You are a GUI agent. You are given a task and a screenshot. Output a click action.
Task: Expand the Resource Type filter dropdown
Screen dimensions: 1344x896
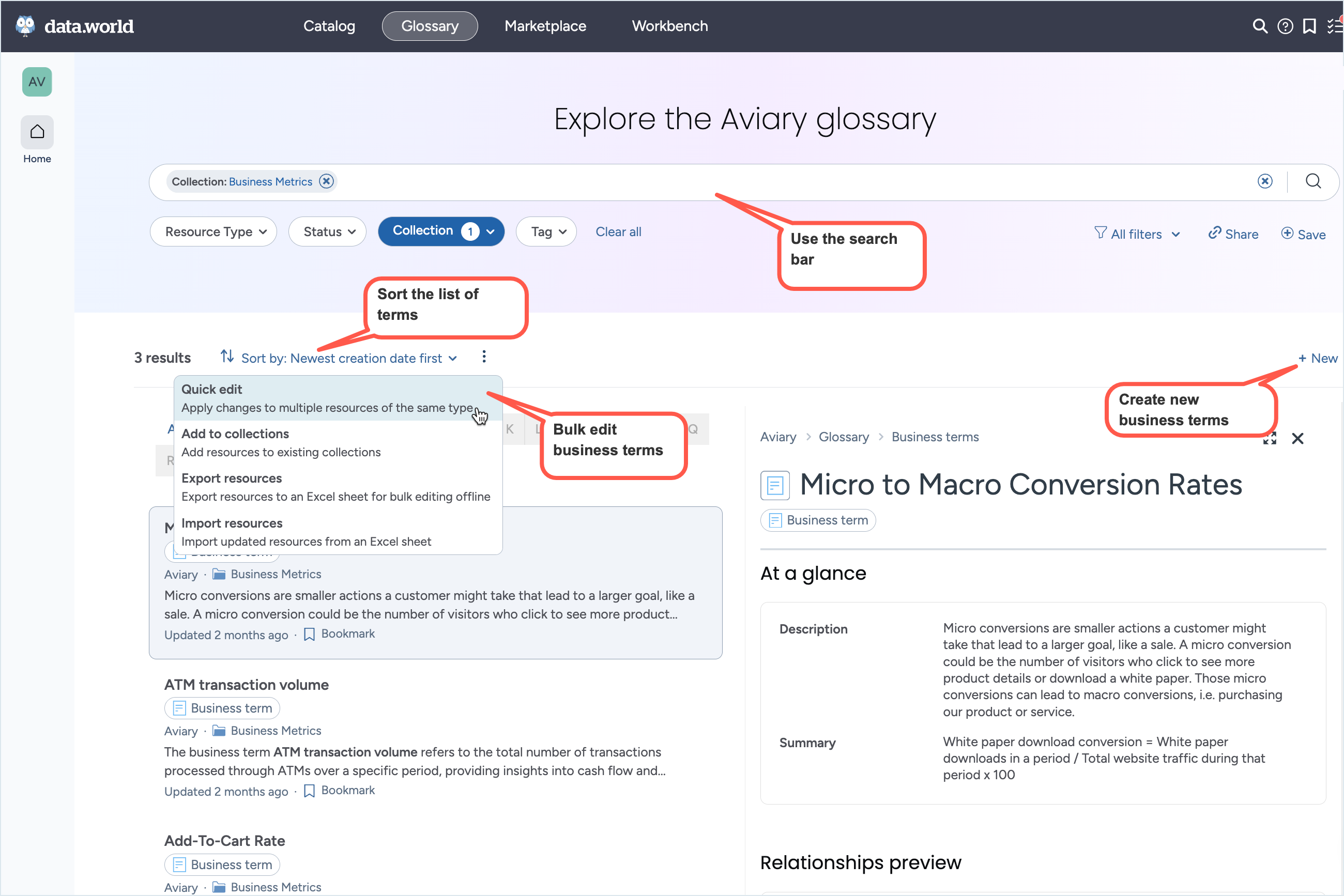(x=214, y=231)
